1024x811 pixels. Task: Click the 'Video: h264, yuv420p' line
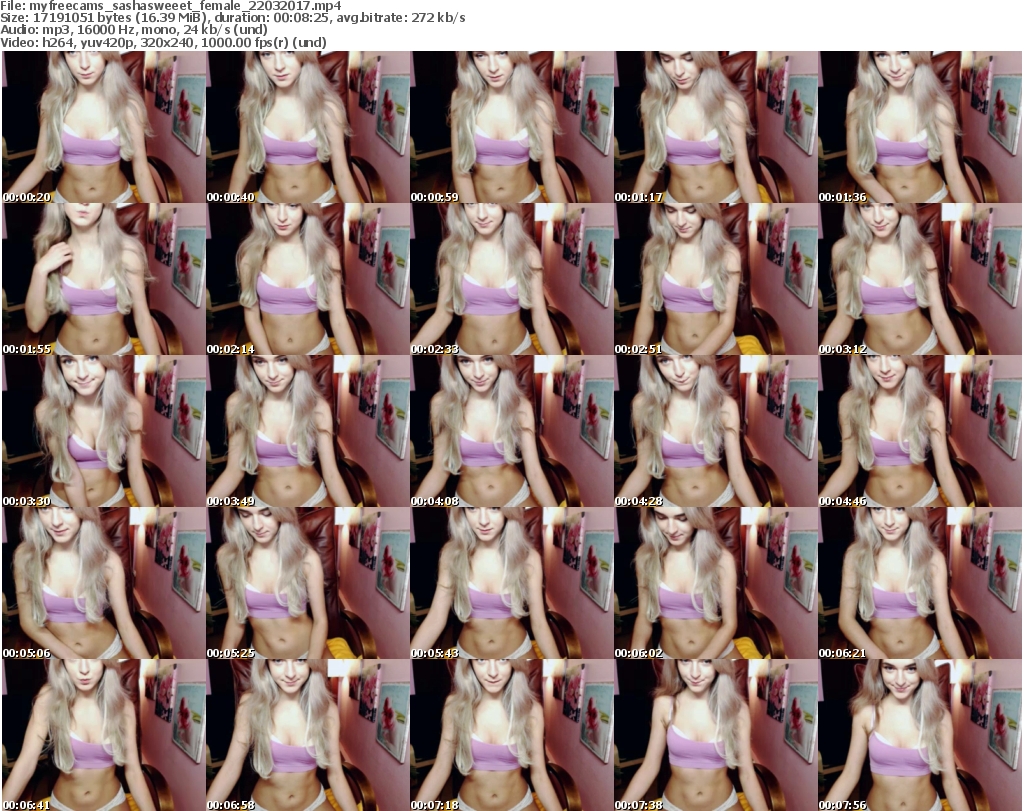[x=163, y=42]
